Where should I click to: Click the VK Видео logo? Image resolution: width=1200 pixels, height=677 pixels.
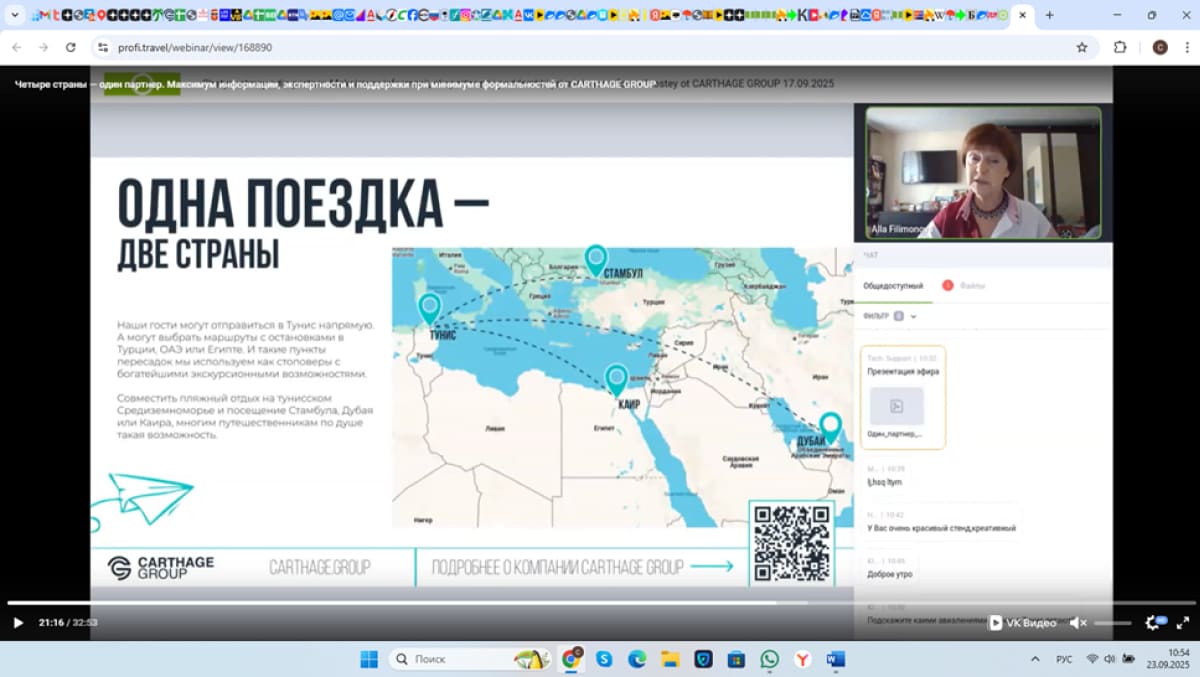(x=1023, y=623)
